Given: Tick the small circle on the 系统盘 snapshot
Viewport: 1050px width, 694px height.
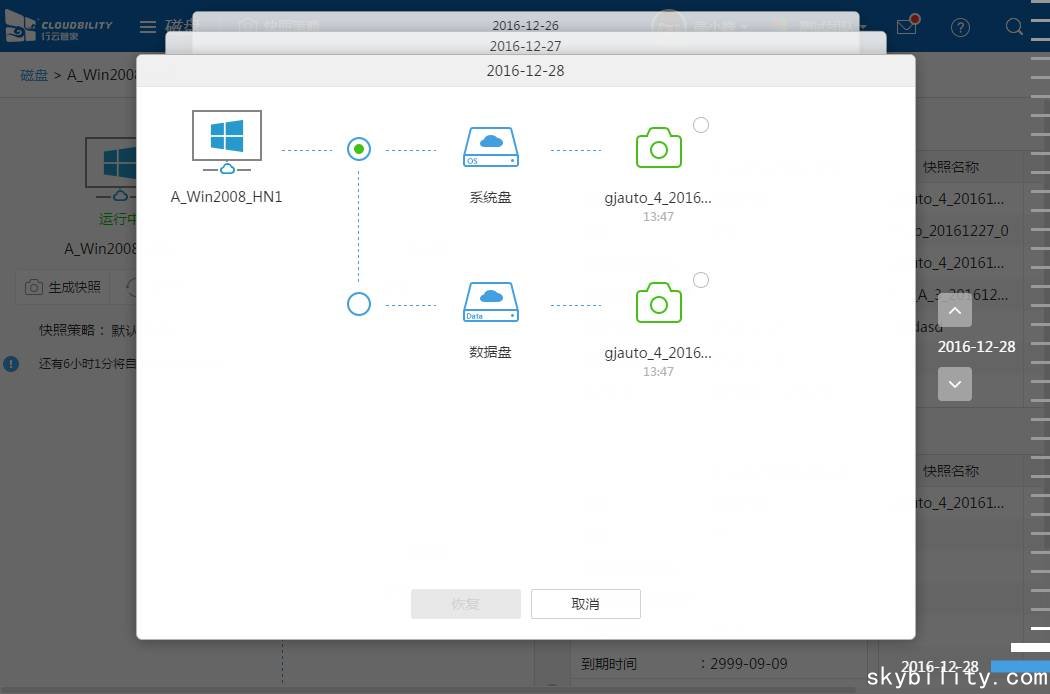Looking at the screenshot, I should [x=700, y=125].
